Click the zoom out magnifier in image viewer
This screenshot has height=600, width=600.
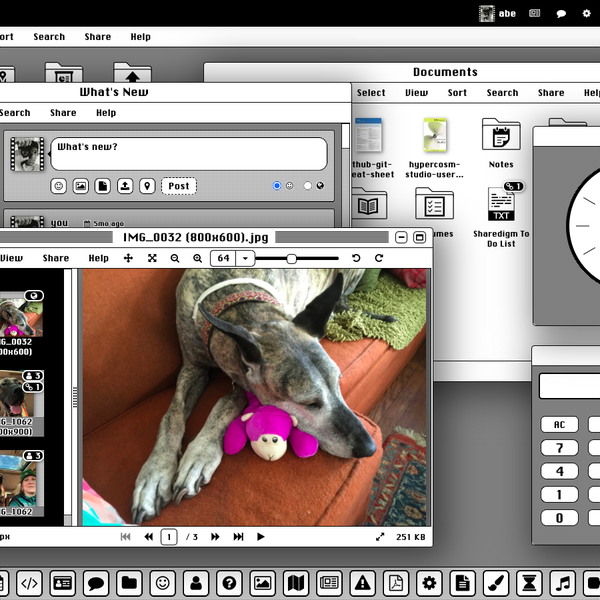176,258
